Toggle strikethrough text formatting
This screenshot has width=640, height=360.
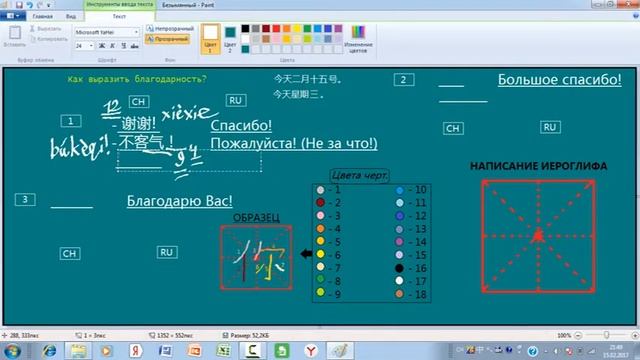(x=135, y=46)
